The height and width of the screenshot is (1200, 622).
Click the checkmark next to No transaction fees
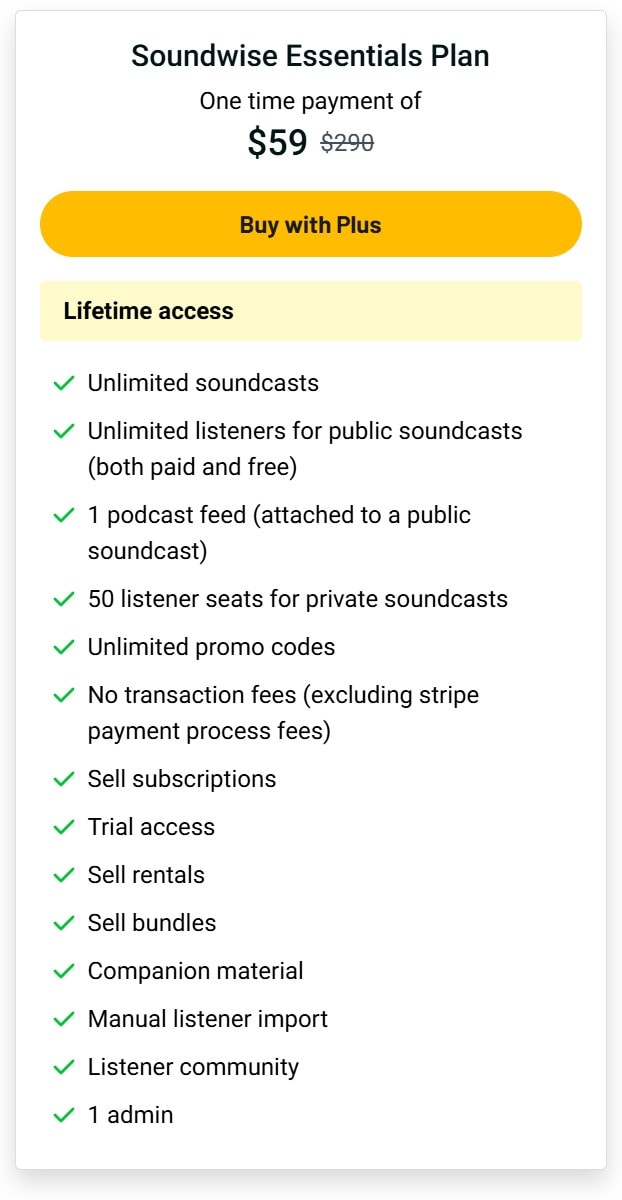63,695
